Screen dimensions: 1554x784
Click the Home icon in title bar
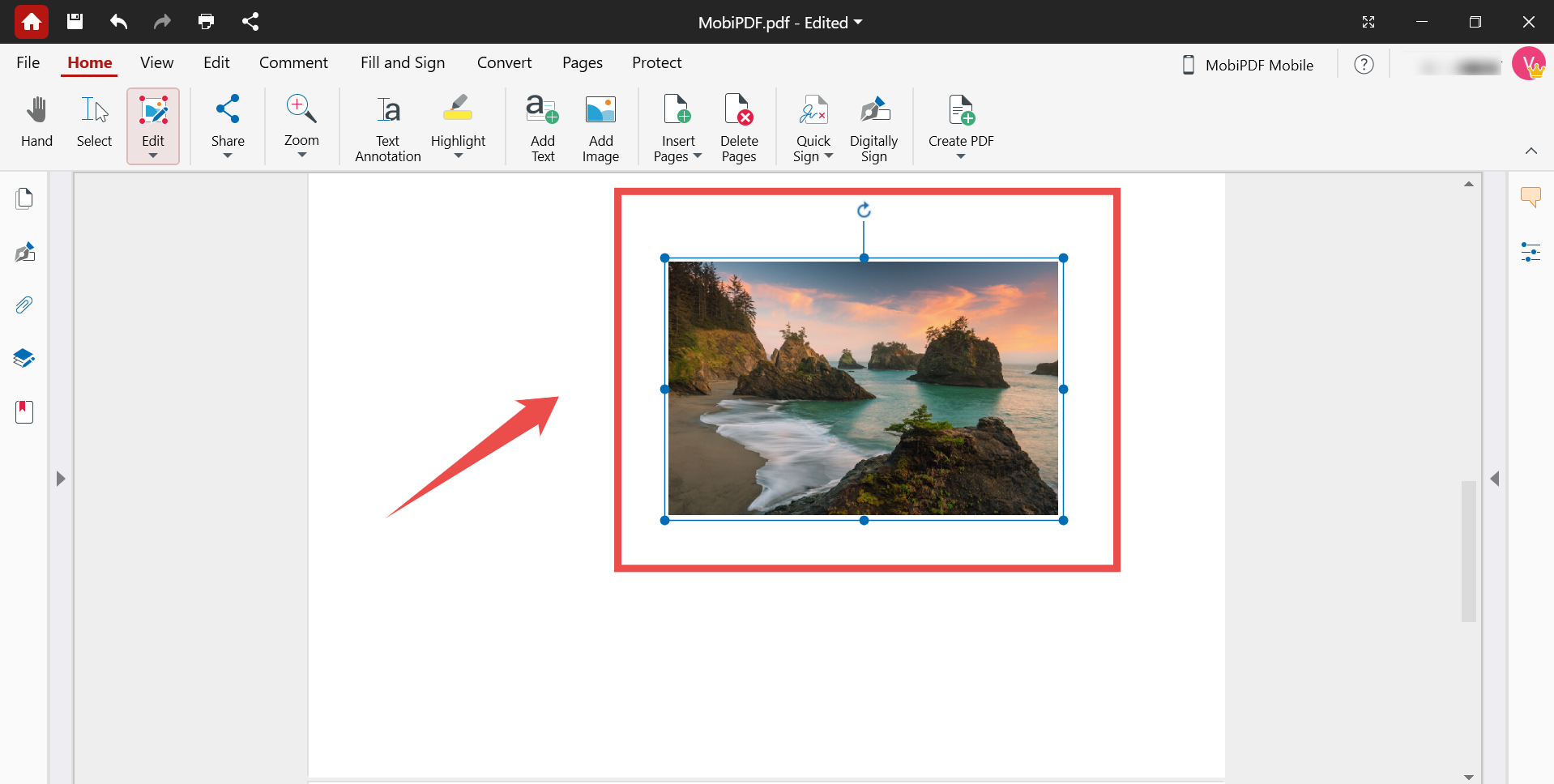pos(32,22)
